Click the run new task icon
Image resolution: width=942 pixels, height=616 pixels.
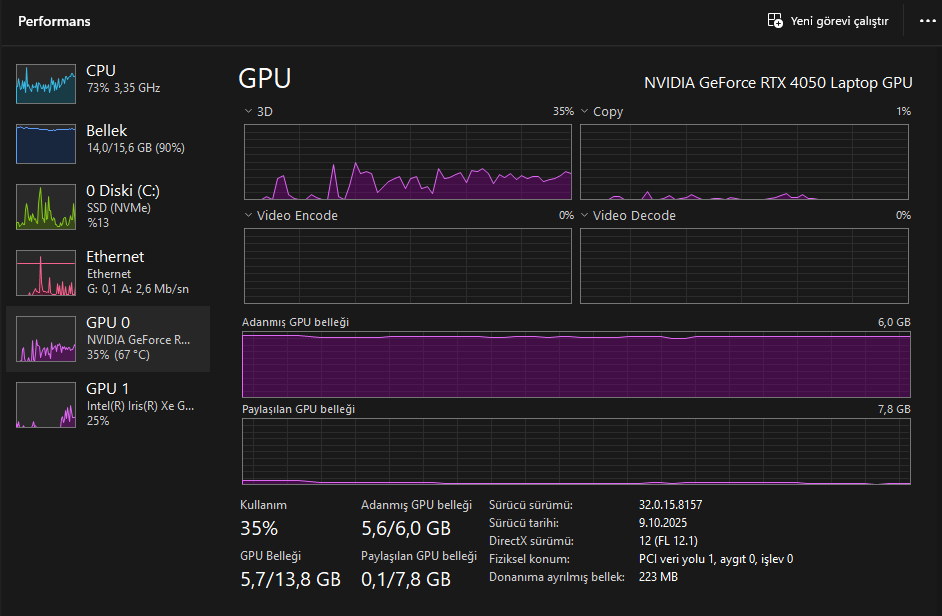click(774, 21)
